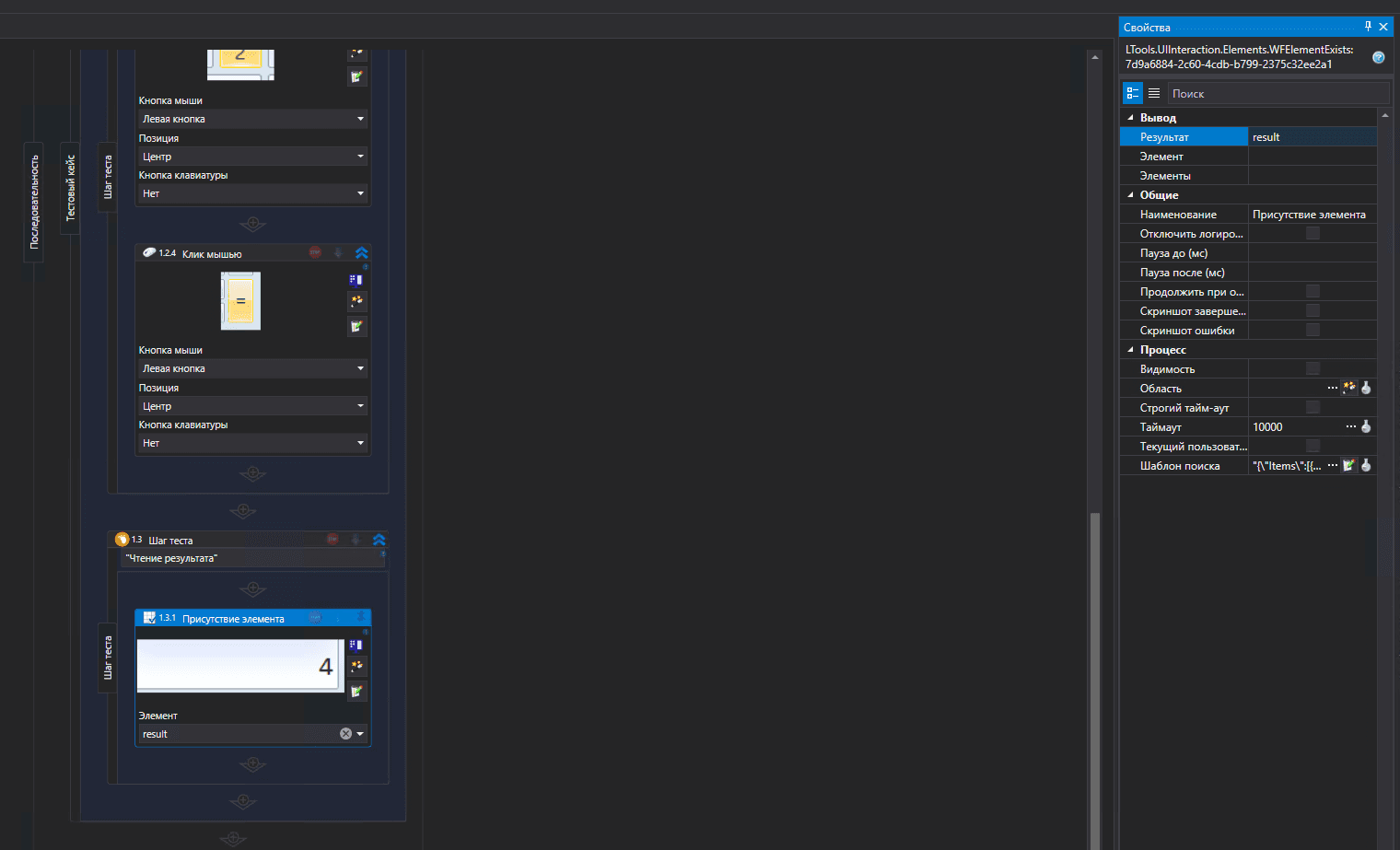1400x850 pixels.
Task: Click the edit icon in Шаблон поиска row
Action: point(1349,465)
